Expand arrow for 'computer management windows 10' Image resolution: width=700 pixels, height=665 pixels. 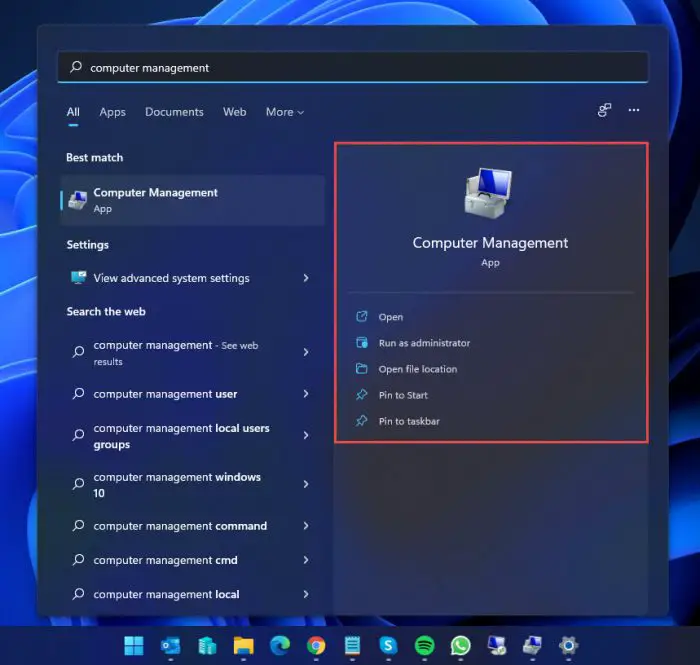point(306,484)
